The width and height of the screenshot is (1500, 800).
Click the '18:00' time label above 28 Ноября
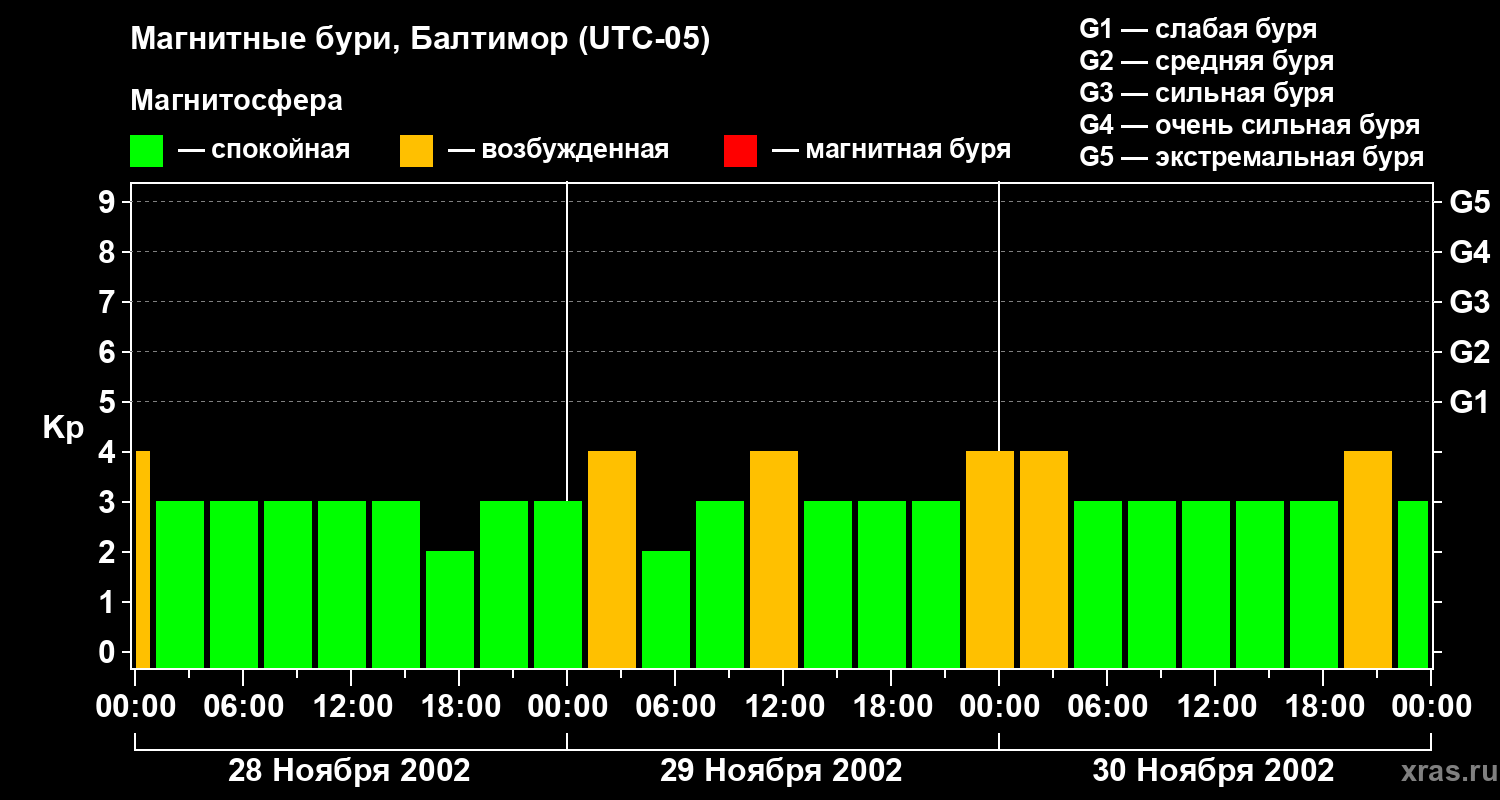(x=460, y=707)
